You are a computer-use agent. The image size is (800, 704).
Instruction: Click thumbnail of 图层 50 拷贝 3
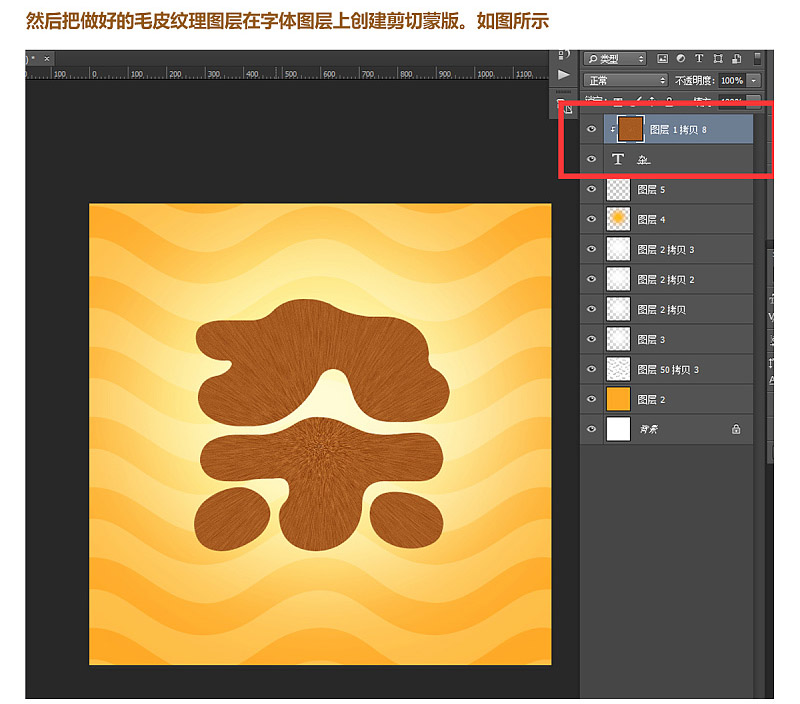click(618, 369)
